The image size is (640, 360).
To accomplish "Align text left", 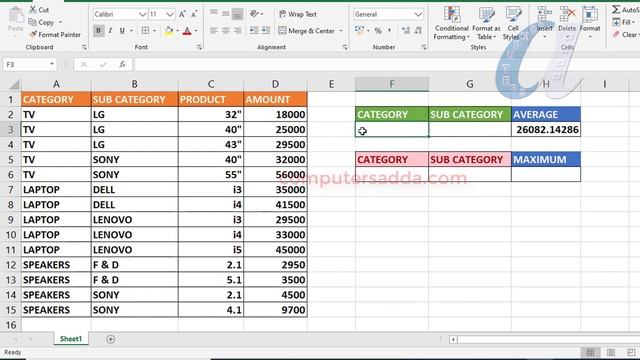I will click(x=213, y=31).
